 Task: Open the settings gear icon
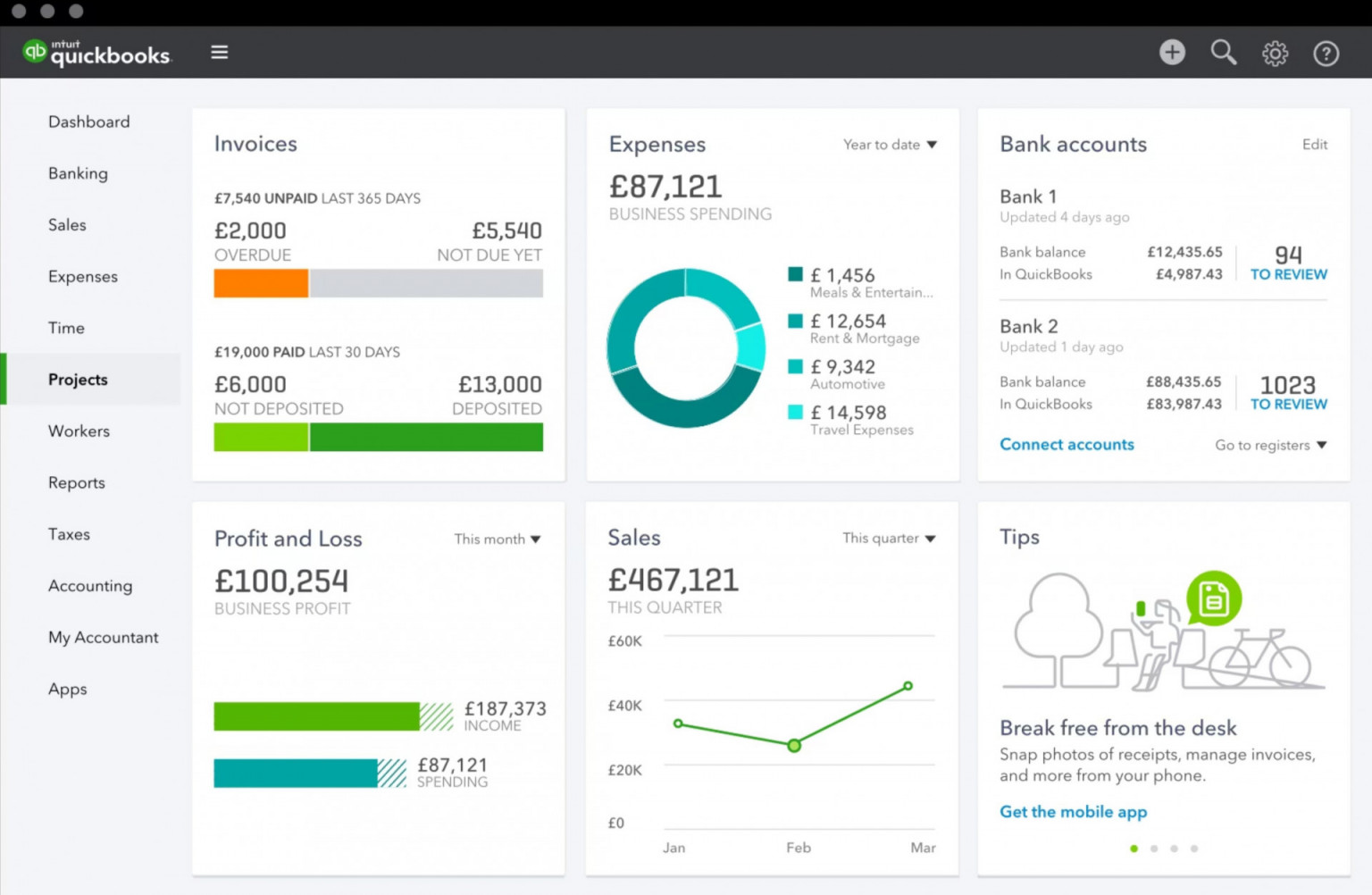pos(1275,53)
